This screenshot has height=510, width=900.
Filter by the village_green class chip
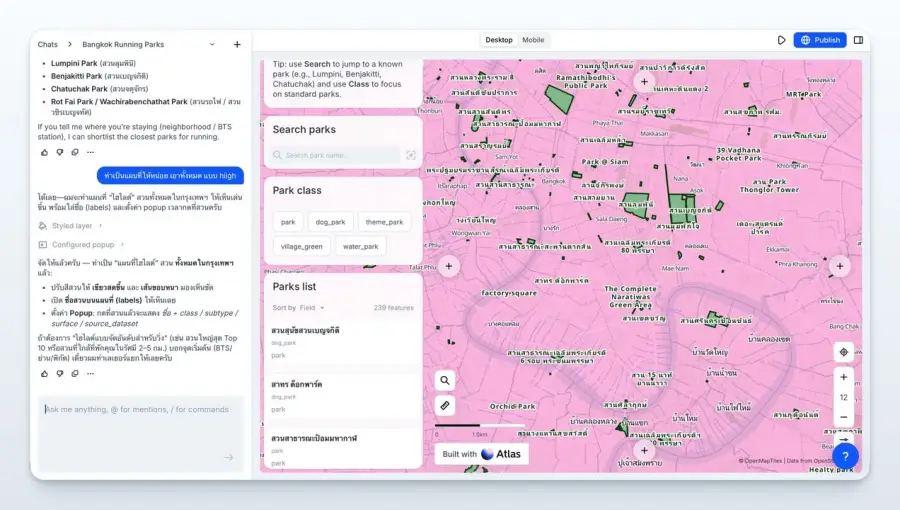coord(301,246)
